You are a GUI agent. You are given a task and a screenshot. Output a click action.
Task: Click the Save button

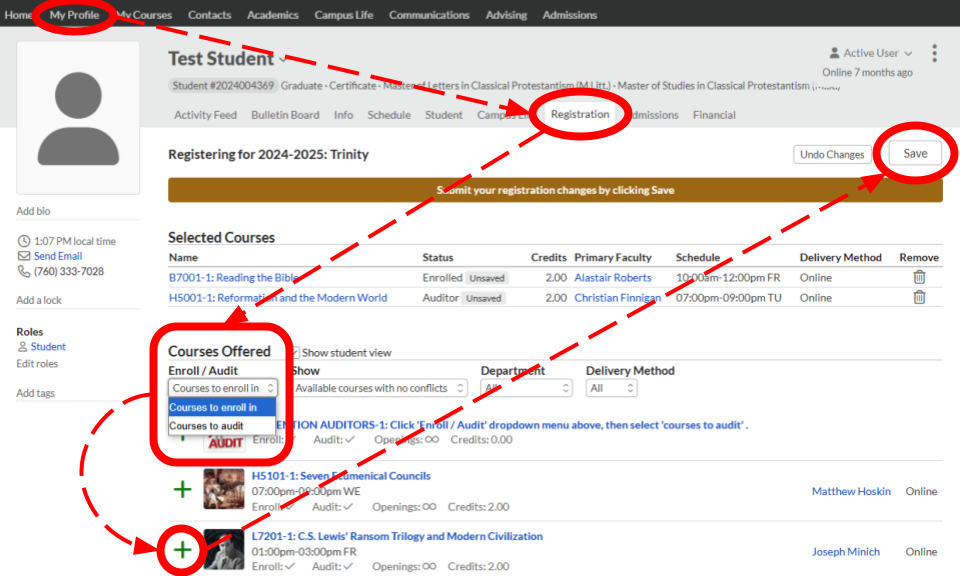pyautogui.click(x=915, y=154)
